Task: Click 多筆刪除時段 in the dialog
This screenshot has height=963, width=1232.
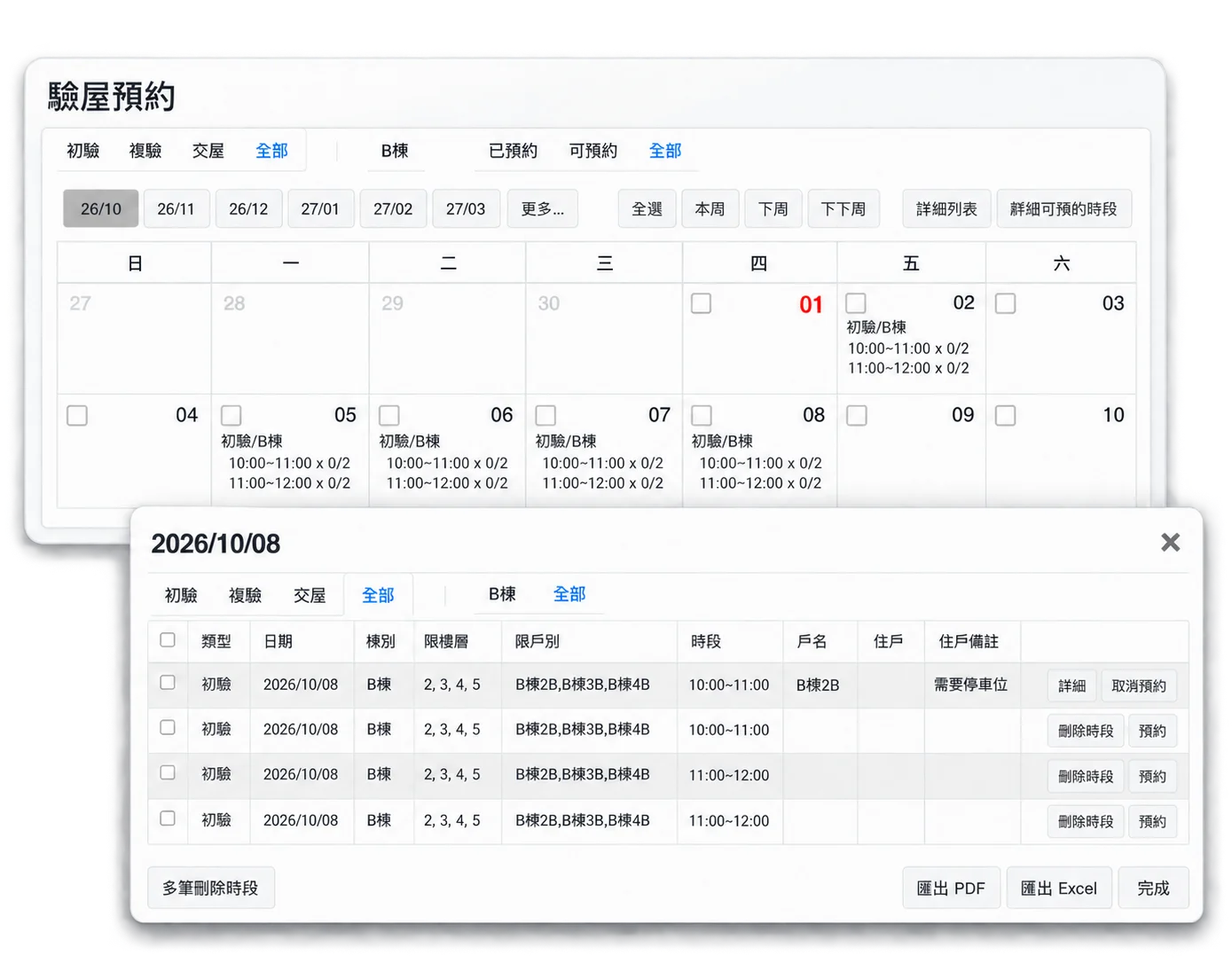Action: pos(210,888)
